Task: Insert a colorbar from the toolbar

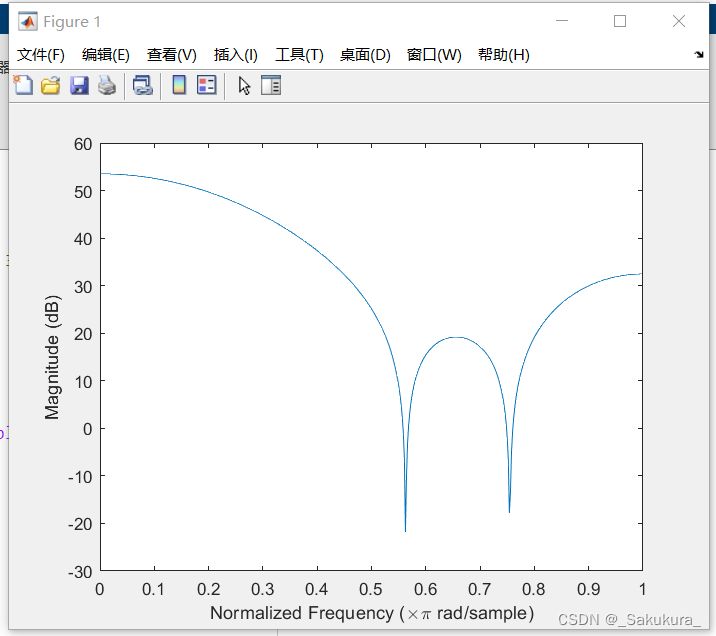Action: pyautogui.click(x=179, y=85)
